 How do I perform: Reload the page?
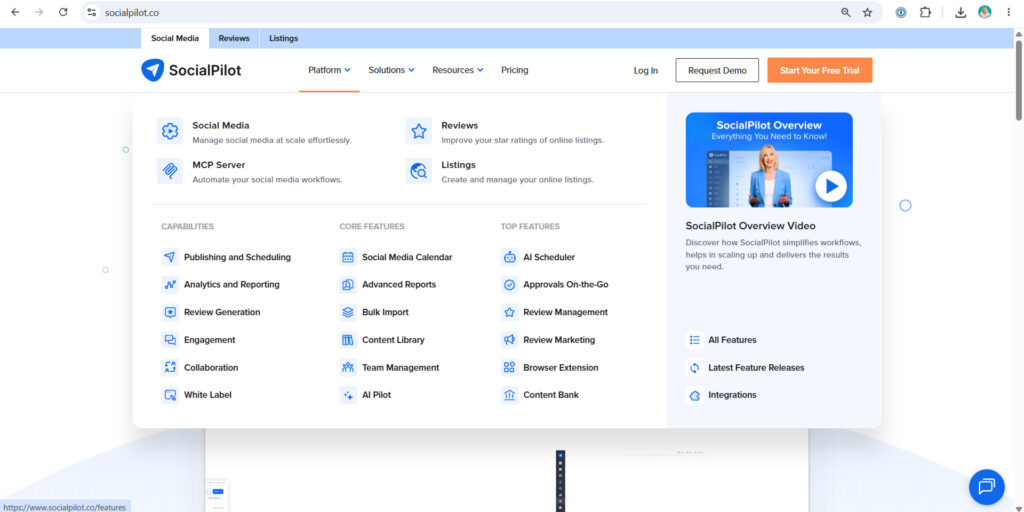[63, 12]
